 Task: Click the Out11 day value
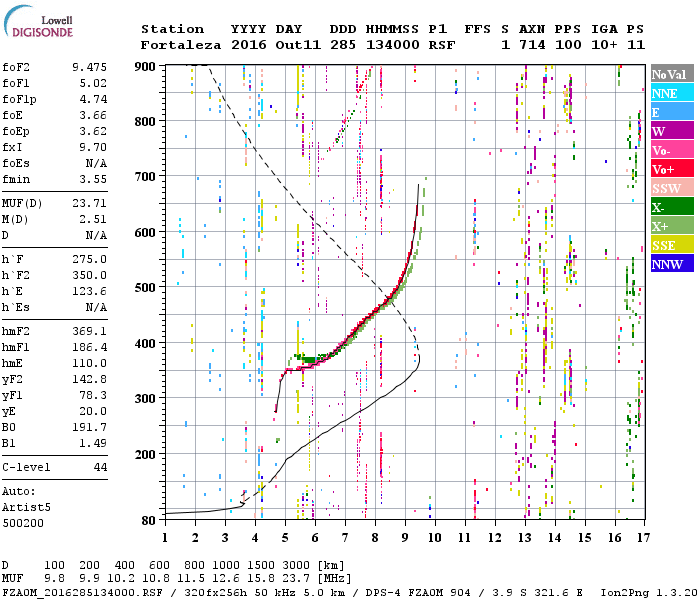click(298, 45)
